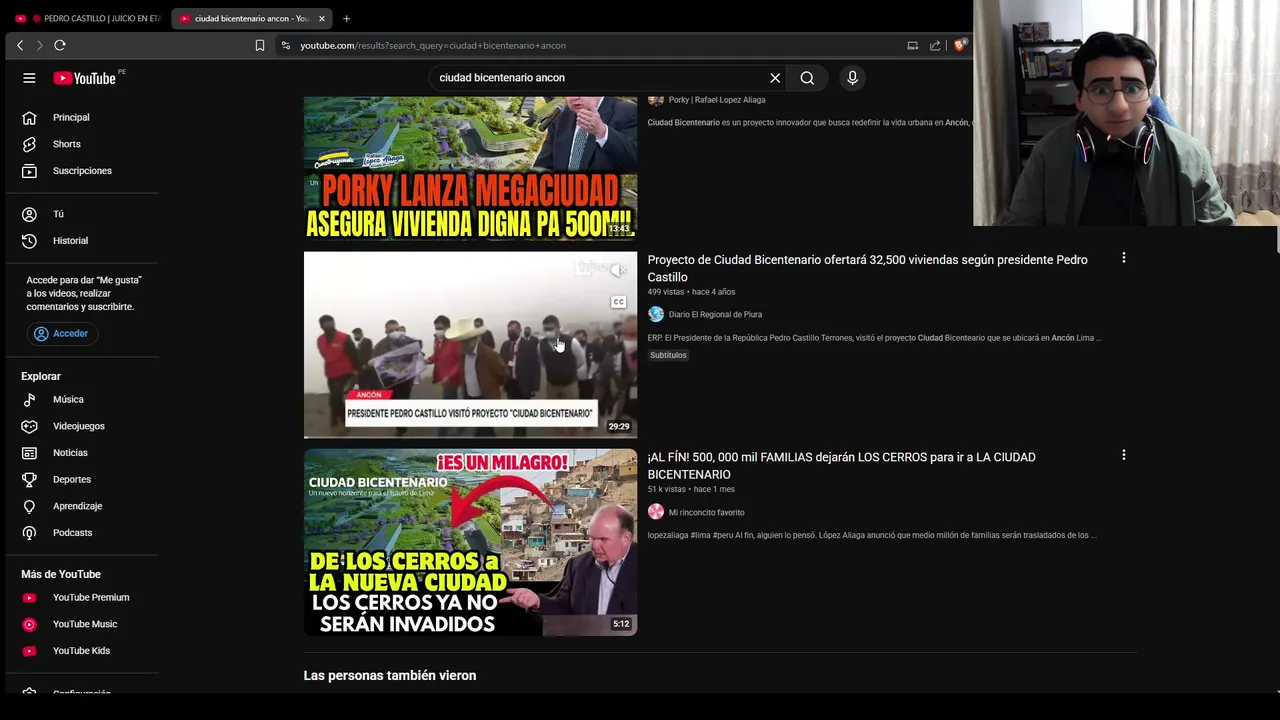Open options menu for ¡AL FÍN! video
The height and width of the screenshot is (720, 1280).
(x=1124, y=455)
